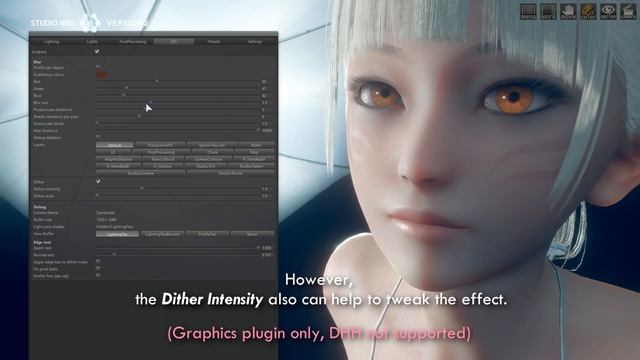Image resolution: width=640 pixels, height=360 pixels.
Task: Select the Default layer button
Action: [x=115, y=145]
